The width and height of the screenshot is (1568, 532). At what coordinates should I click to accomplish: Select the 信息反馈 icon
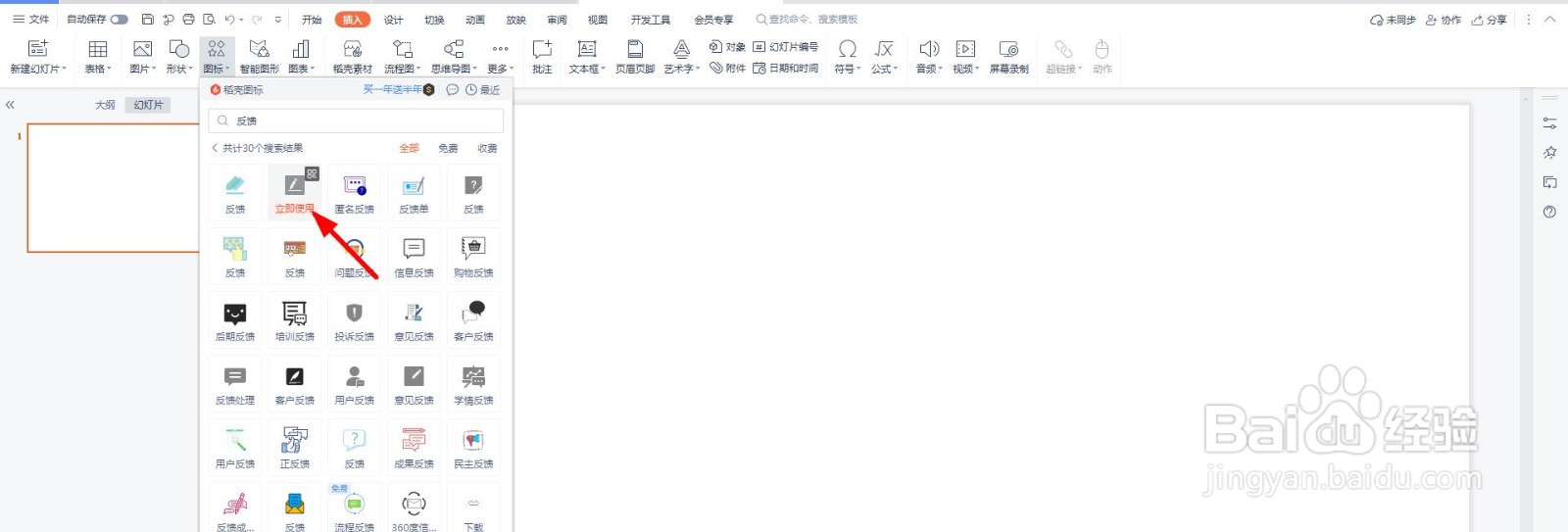click(414, 257)
